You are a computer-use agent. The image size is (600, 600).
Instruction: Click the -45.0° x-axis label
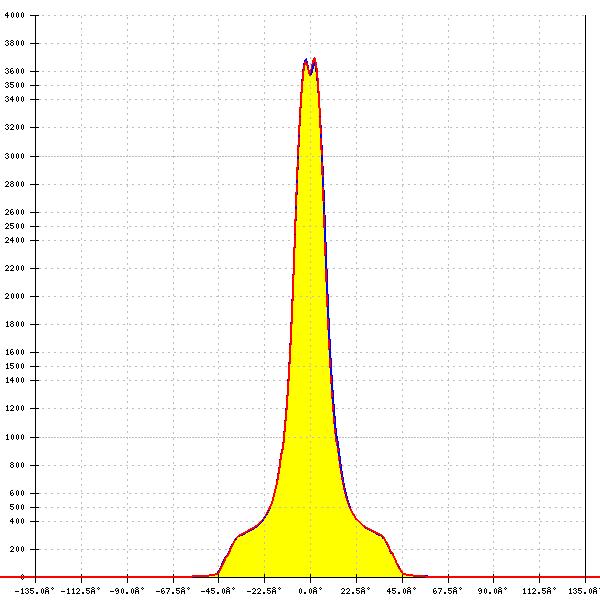pyautogui.click(x=218, y=591)
